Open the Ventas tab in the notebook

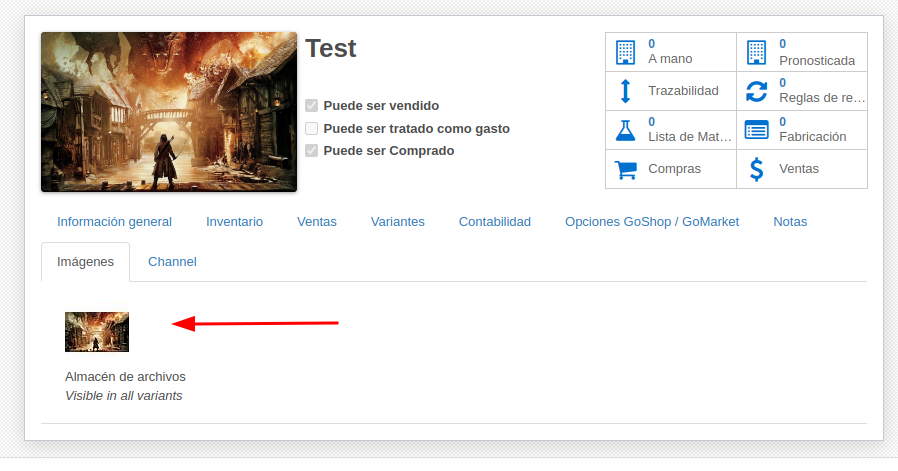[x=317, y=222]
